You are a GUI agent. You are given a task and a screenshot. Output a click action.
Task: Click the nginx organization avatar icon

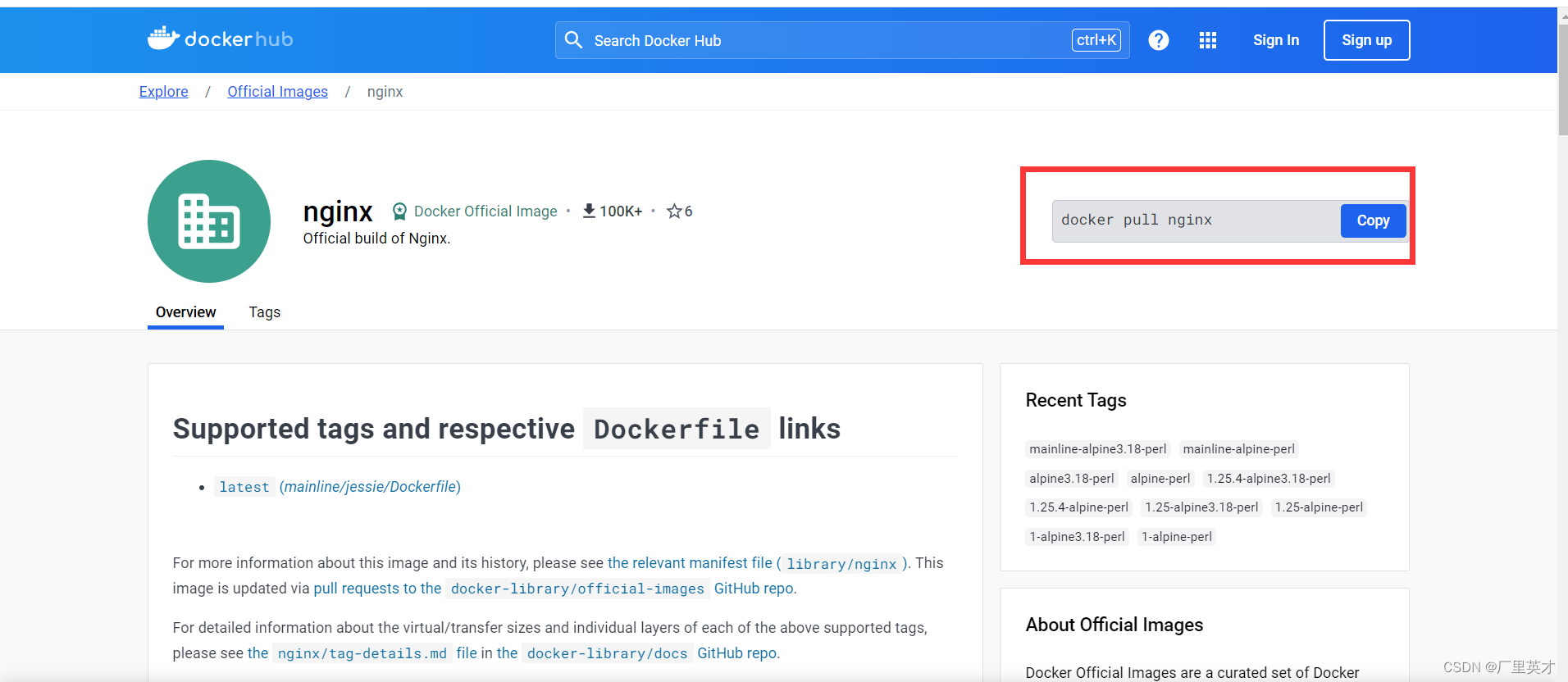[x=209, y=221]
